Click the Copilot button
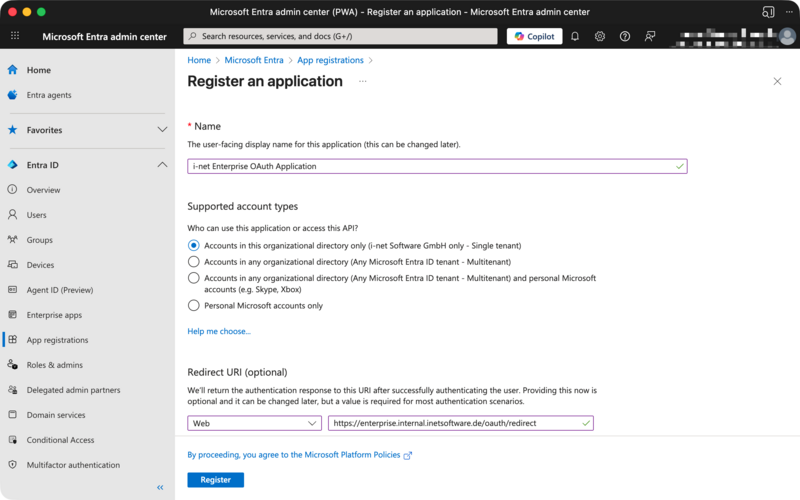The height and width of the screenshot is (500, 800). click(534, 36)
